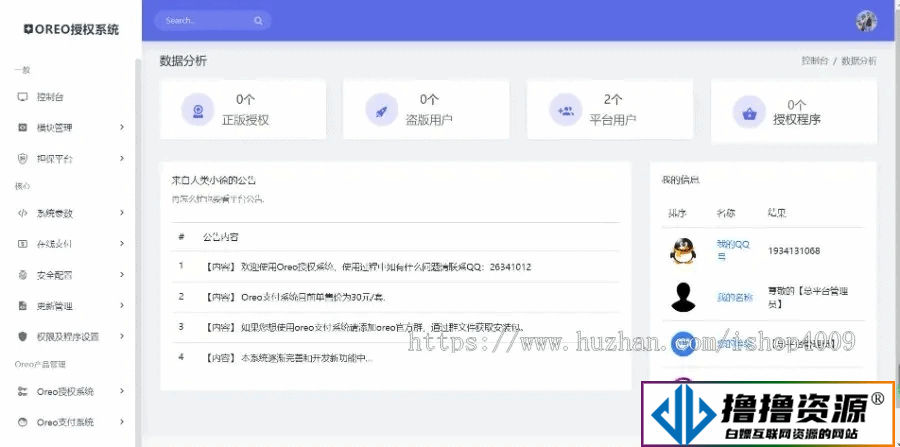
Task: Click the 平台用户 card people icon
Action: (565, 110)
